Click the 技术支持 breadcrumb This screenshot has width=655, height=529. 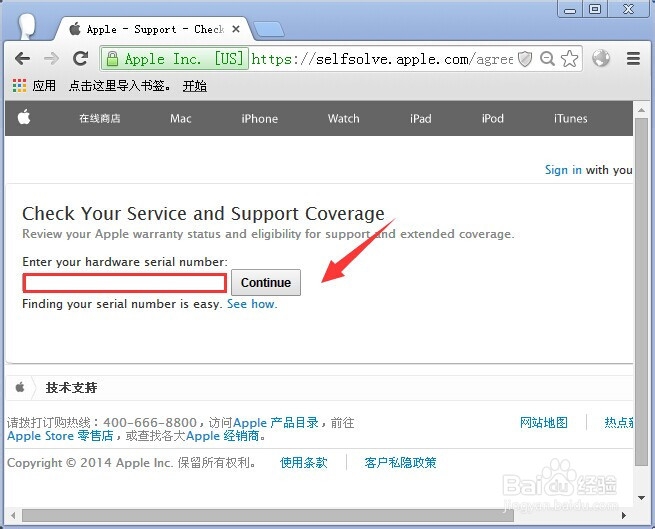tap(71, 388)
